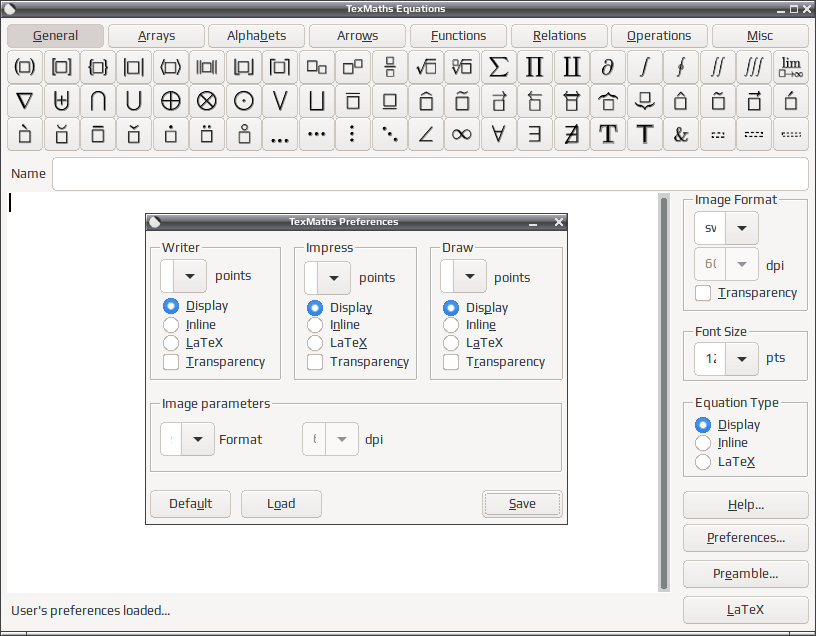The width and height of the screenshot is (816, 636).
Task: Click the equation editor vertical scrollbar
Action: tap(664, 392)
